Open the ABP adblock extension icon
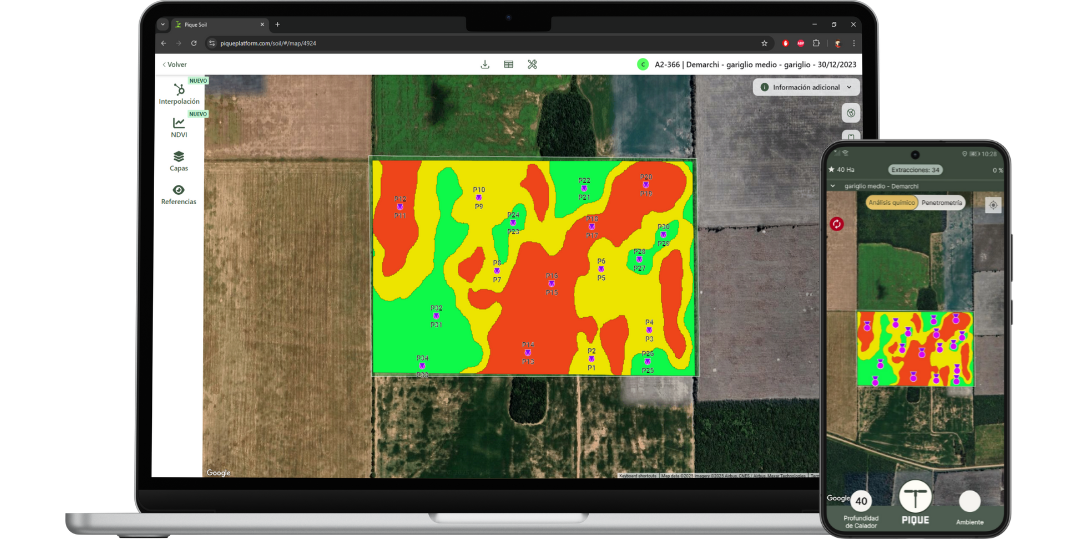This screenshot has height=540, width=1080. [800, 43]
